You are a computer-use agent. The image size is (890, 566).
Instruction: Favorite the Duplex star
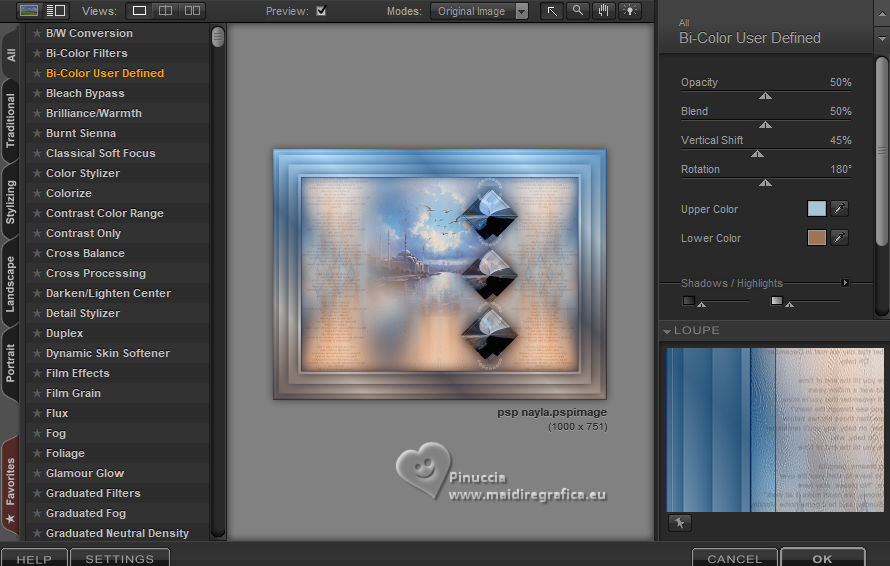tap(37, 333)
